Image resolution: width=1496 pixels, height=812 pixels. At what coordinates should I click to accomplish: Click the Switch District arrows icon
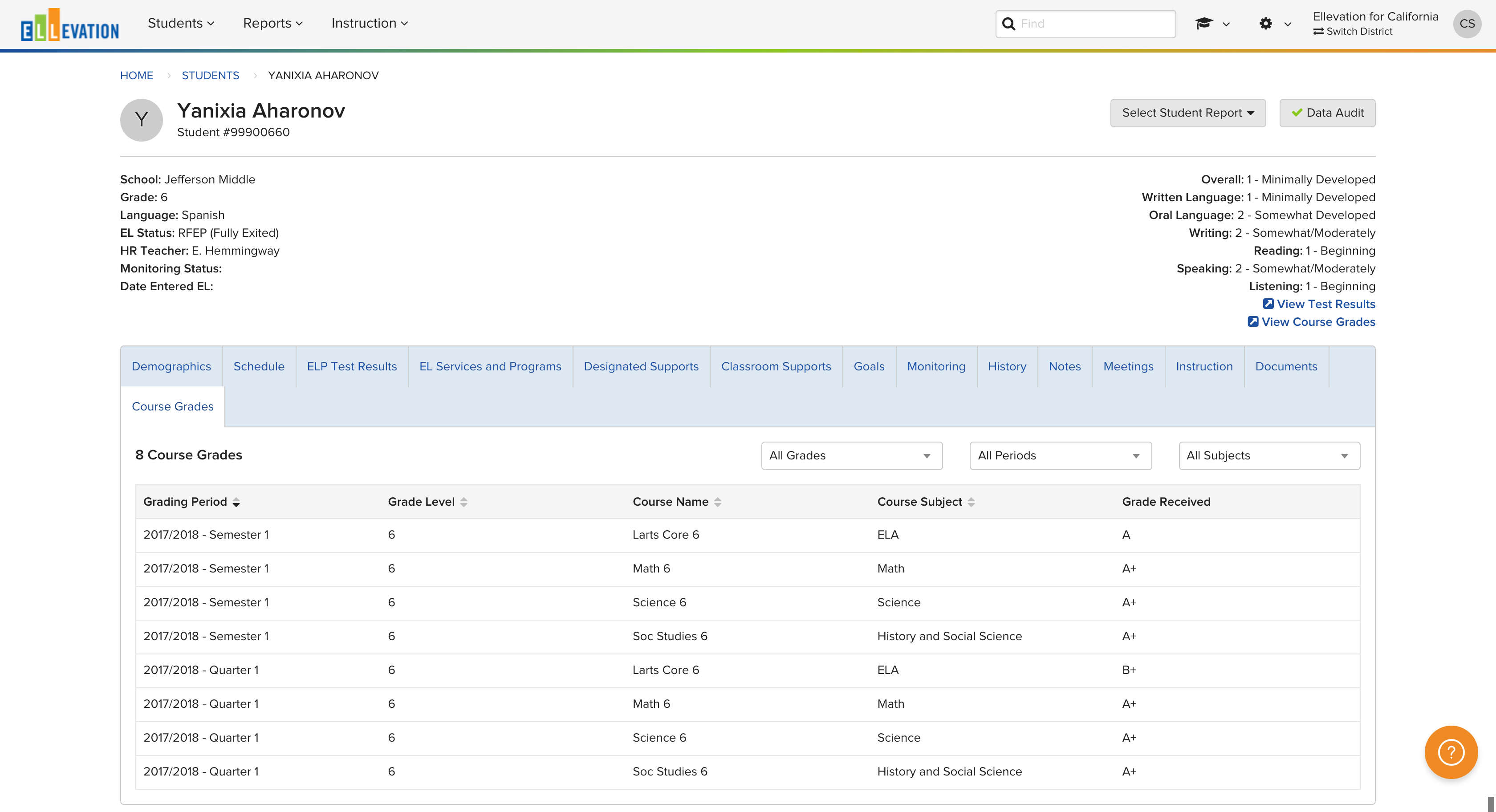pyautogui.click(x=1318, y=31)
